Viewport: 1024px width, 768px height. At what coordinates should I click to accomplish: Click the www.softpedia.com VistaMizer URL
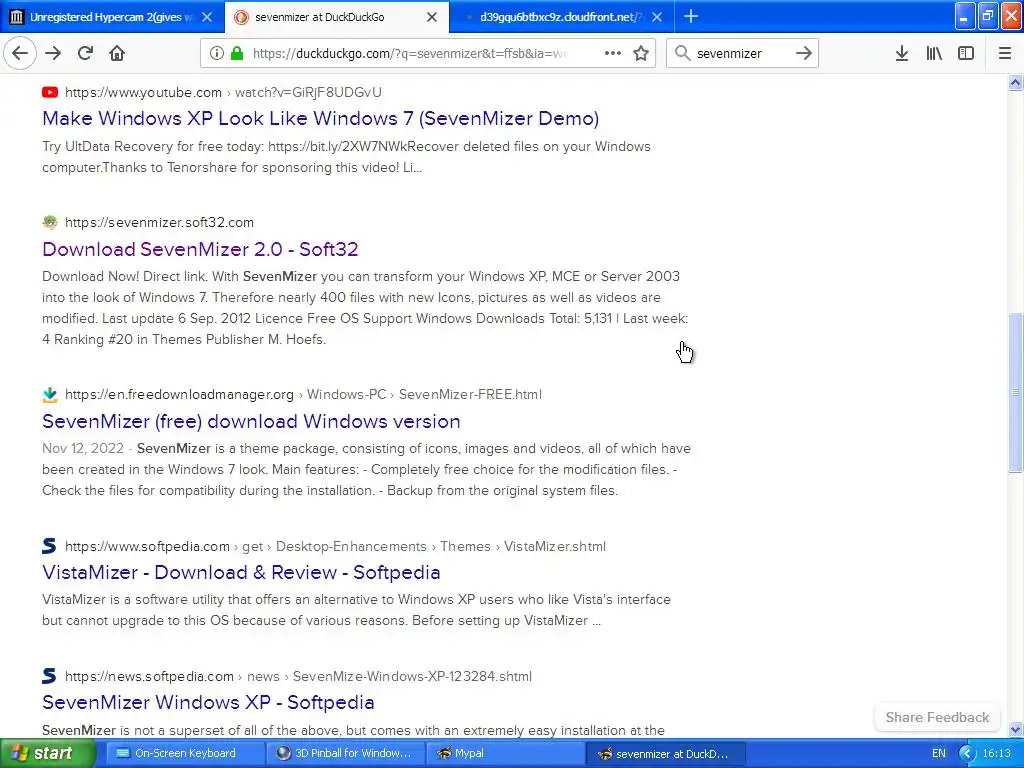coord(335,546)
